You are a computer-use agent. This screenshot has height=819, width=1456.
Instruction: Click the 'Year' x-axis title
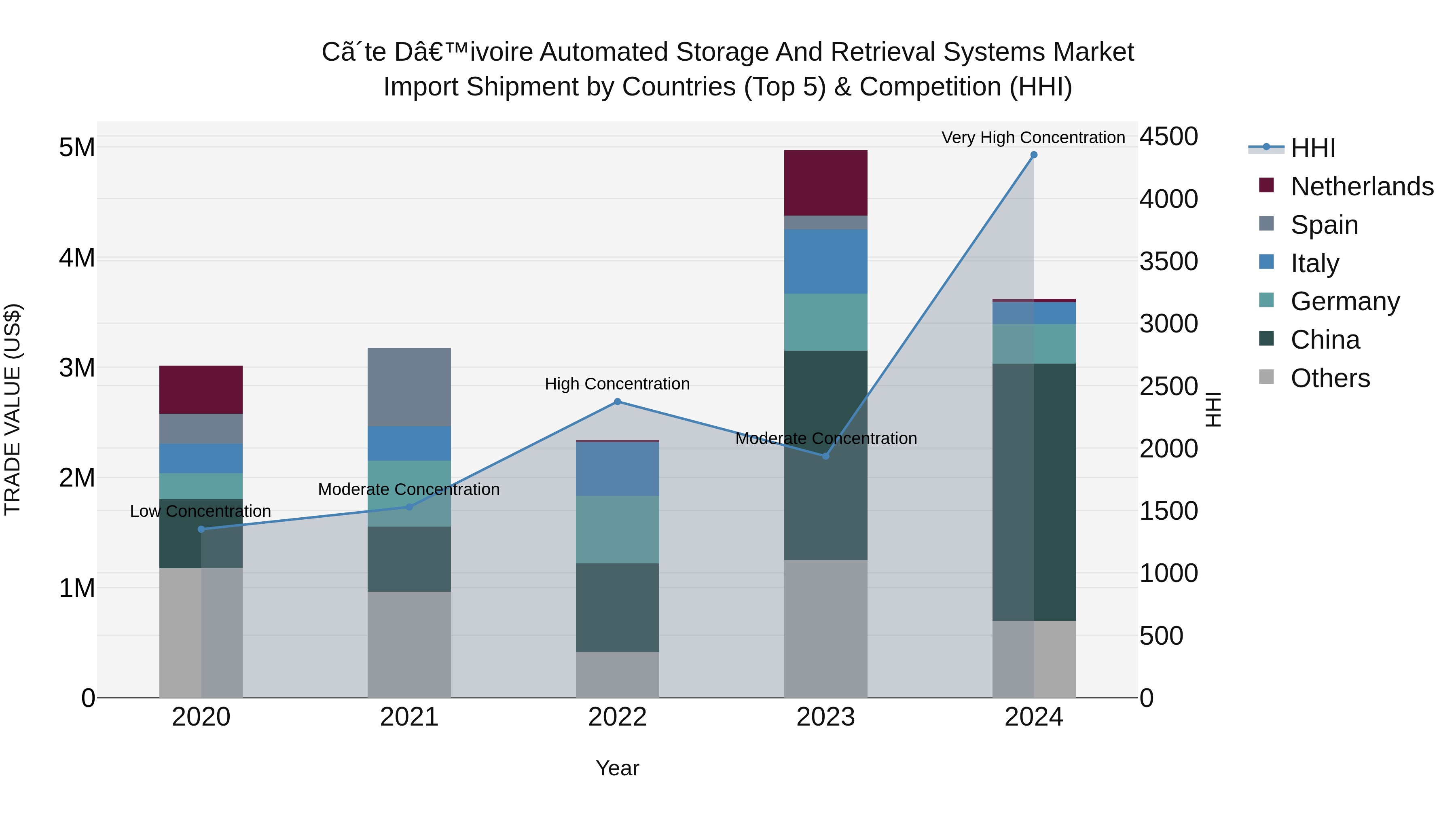pos(617,768)
